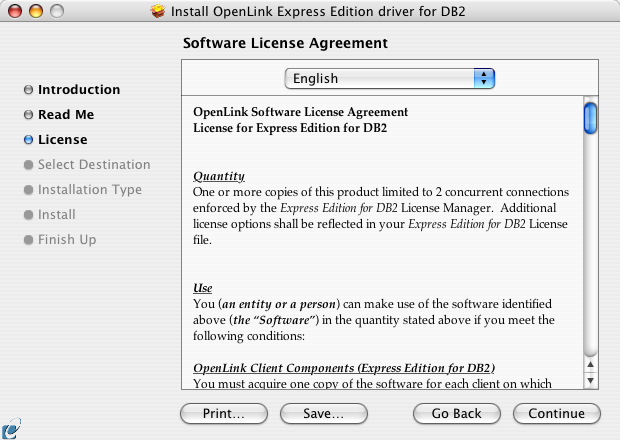Click the Save... button
The height and width of the screenshot is (440, 620).
click(x=324, y=414)
